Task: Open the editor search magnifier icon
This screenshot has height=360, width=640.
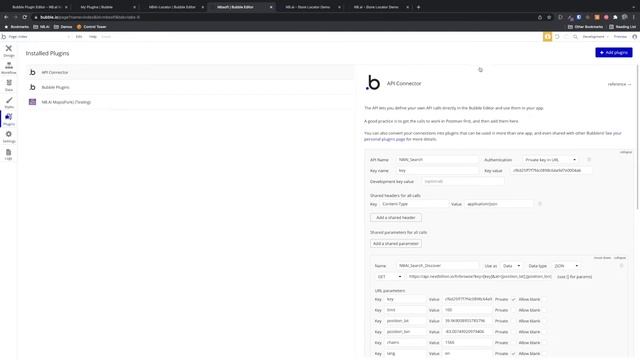Action: coord(575,37)
